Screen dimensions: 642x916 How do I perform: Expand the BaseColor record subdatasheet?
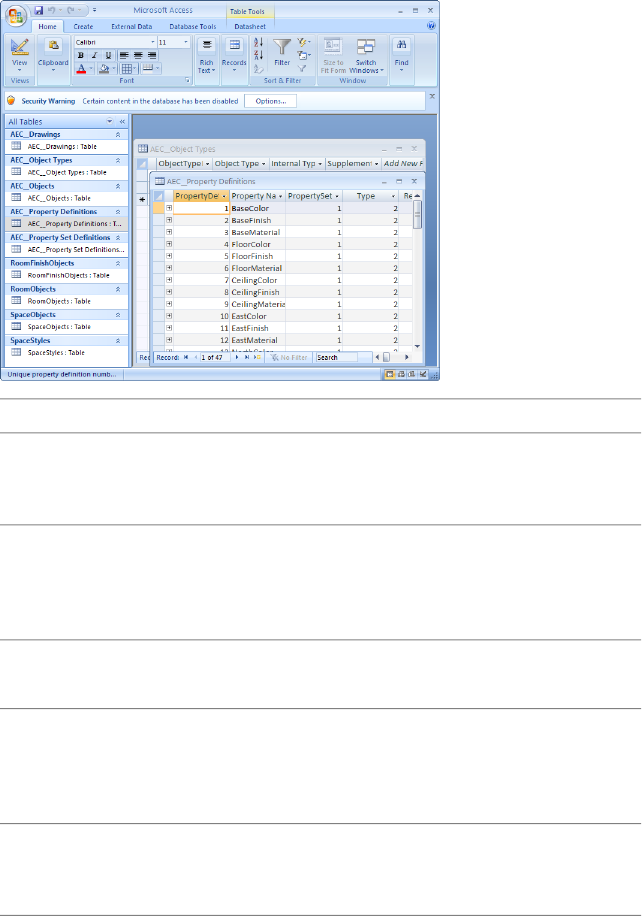click(x=169, y=208)
